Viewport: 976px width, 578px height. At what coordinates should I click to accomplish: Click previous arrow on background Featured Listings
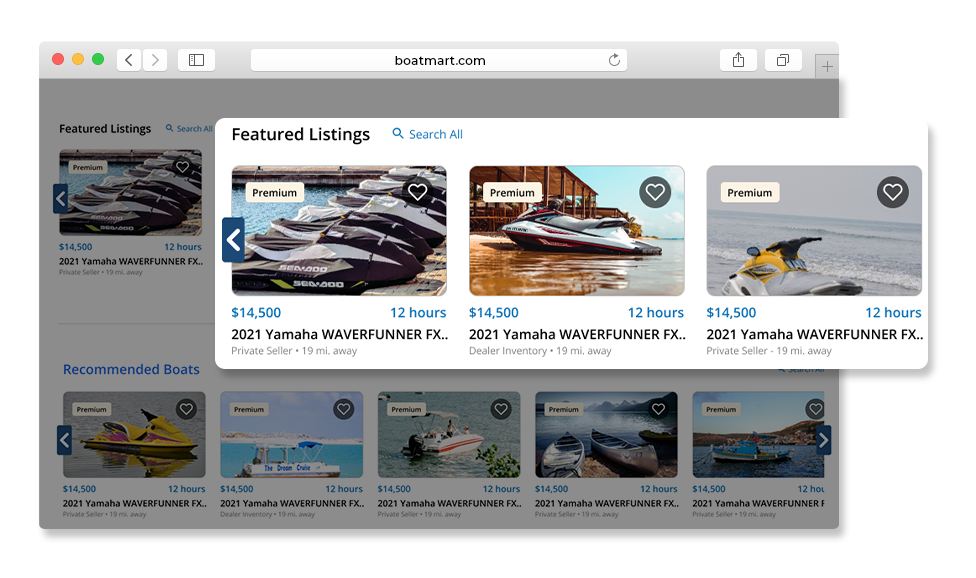pos(60,199)
